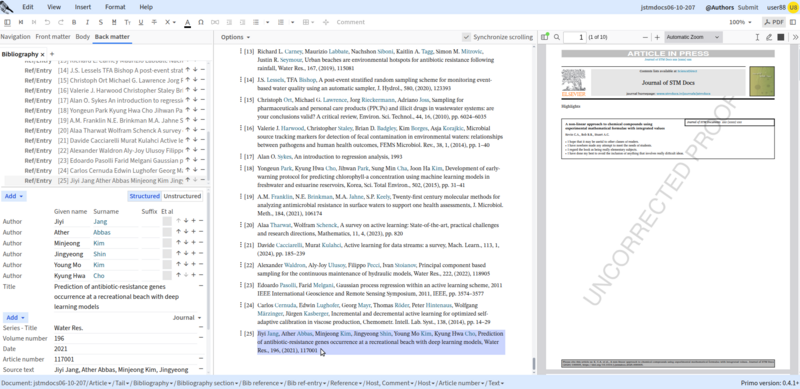Switch reference to Unstructured mode
The height and width of the screenshot is (389, 800).
point(182,196)
